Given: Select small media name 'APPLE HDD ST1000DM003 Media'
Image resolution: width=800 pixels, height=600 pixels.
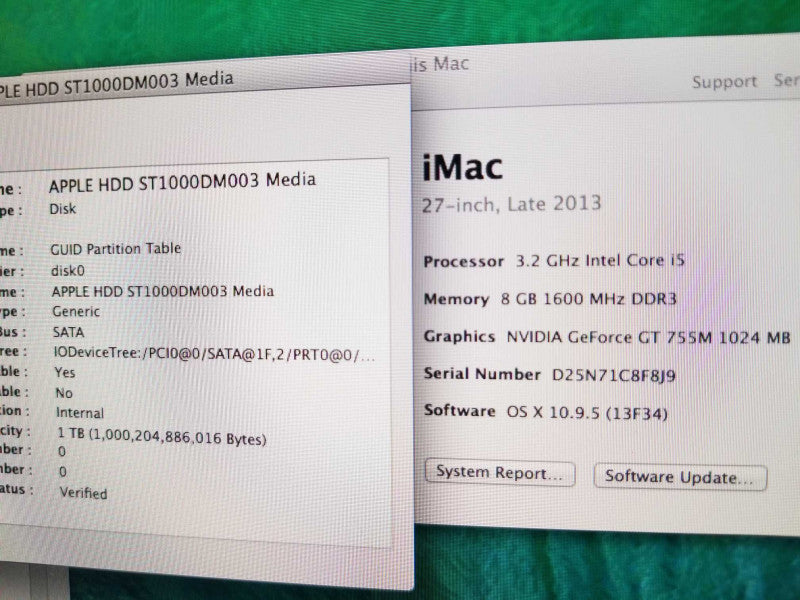Looking at the screenshot, I should (x=163, y=291).
